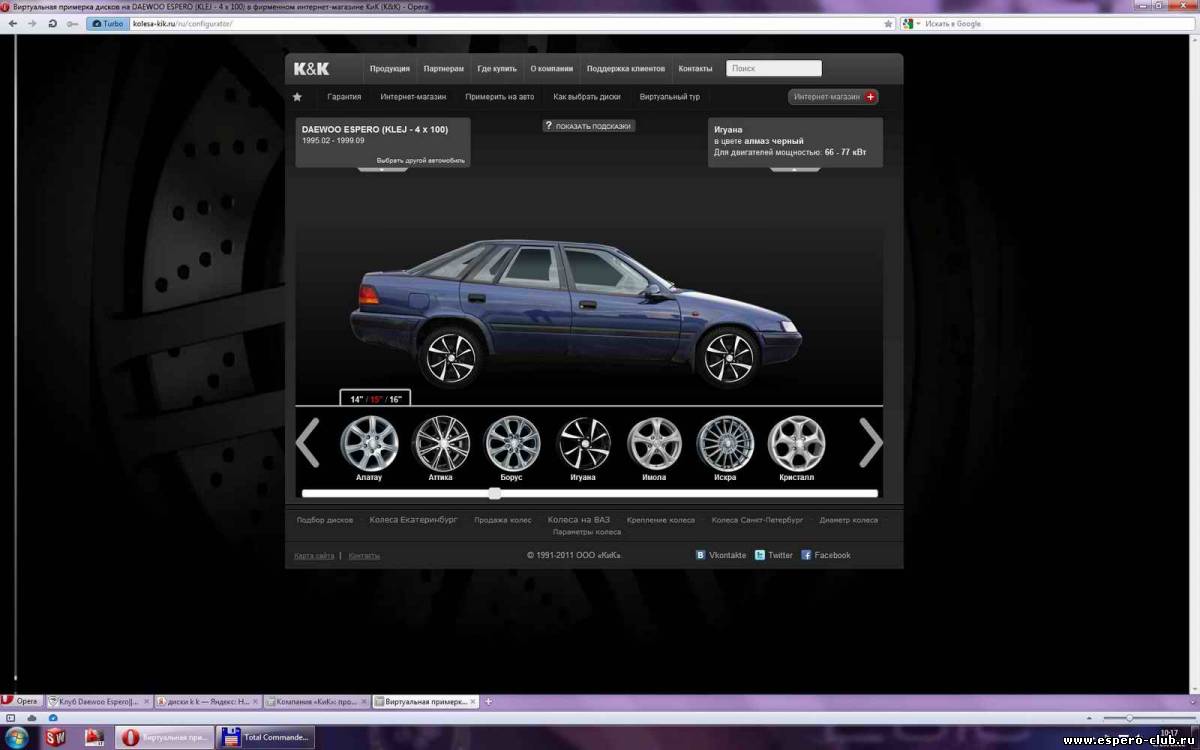Image resolution: width=1200 pixels, height=750 pixels.
Task: Click the star icon in the sub-menu
Action: pyautogui.click(x=297, y=97)
